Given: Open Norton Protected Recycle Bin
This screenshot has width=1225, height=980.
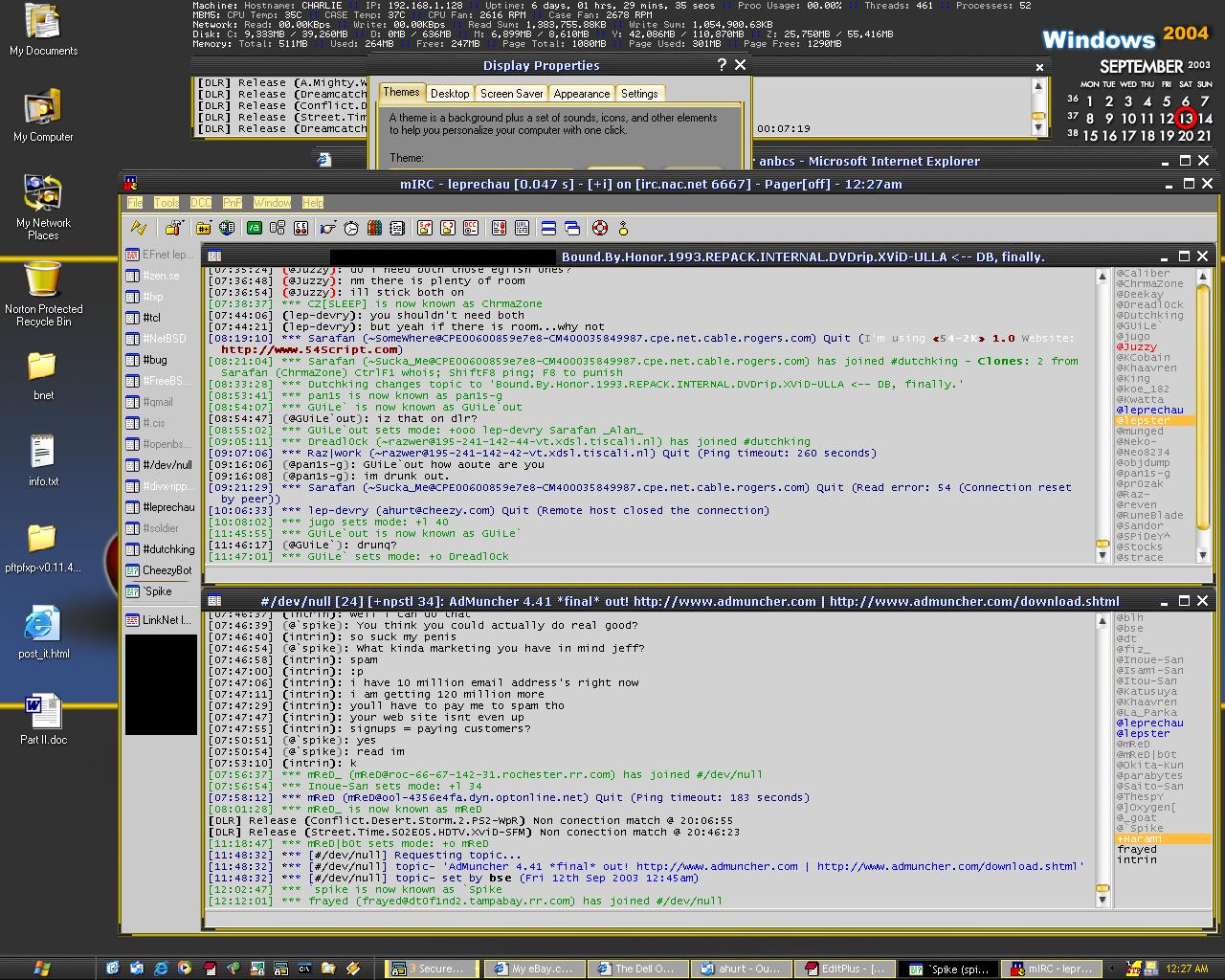Looking at the screenshot, I should (x=43, y=294).
